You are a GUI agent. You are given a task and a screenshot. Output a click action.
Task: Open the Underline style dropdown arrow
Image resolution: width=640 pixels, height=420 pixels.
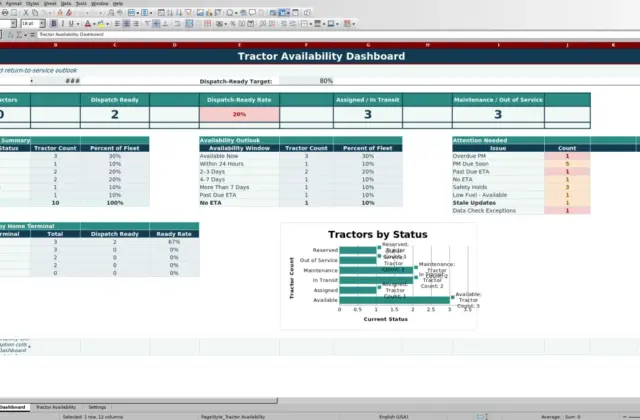click(78, 24)
